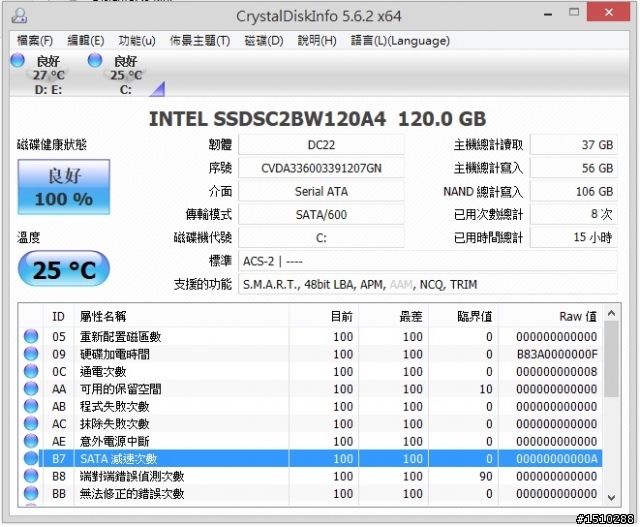
Task: Click status orb for attribute 05
Action: [x=31, y=336]
